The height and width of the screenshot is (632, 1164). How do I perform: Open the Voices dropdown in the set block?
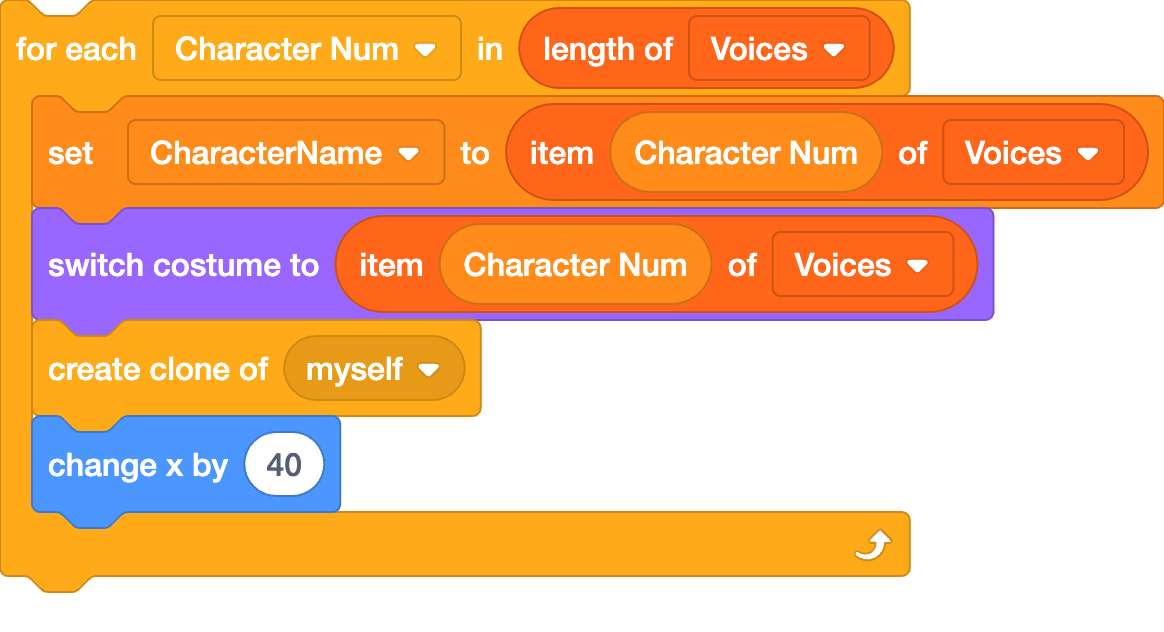(1032, 153)
